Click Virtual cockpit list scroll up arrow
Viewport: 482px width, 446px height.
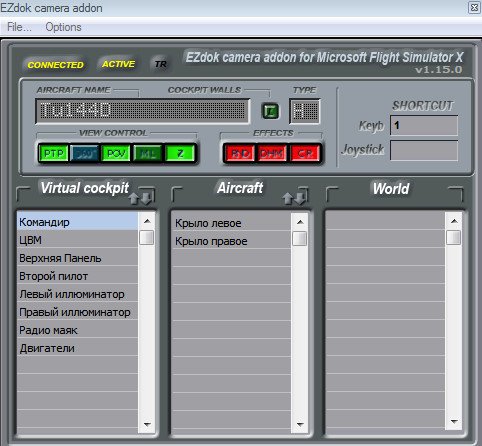click(147, 221)
